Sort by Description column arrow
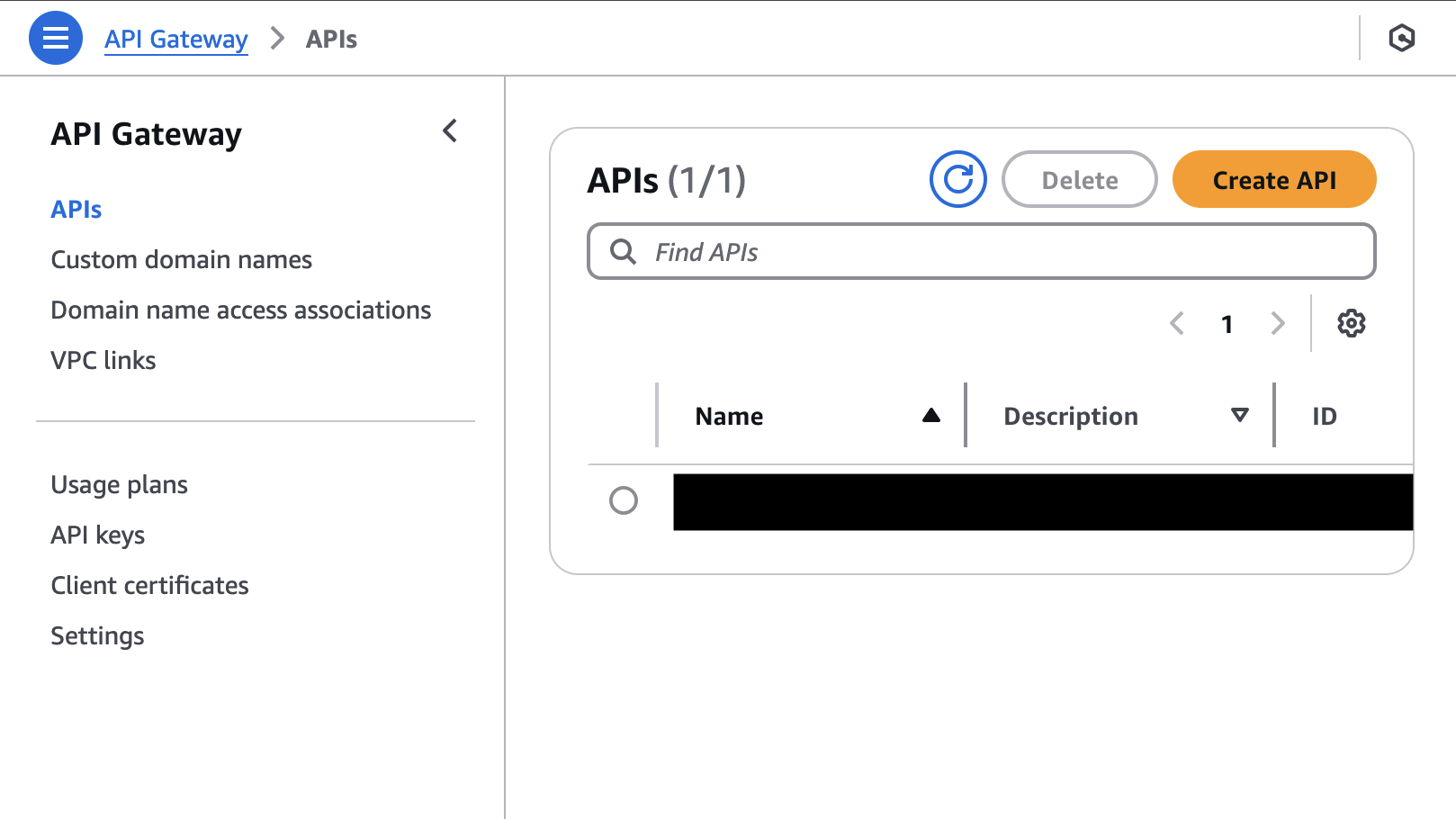Image resolution: width=1456 pixels, height=819 pixels. point(1239,415)
